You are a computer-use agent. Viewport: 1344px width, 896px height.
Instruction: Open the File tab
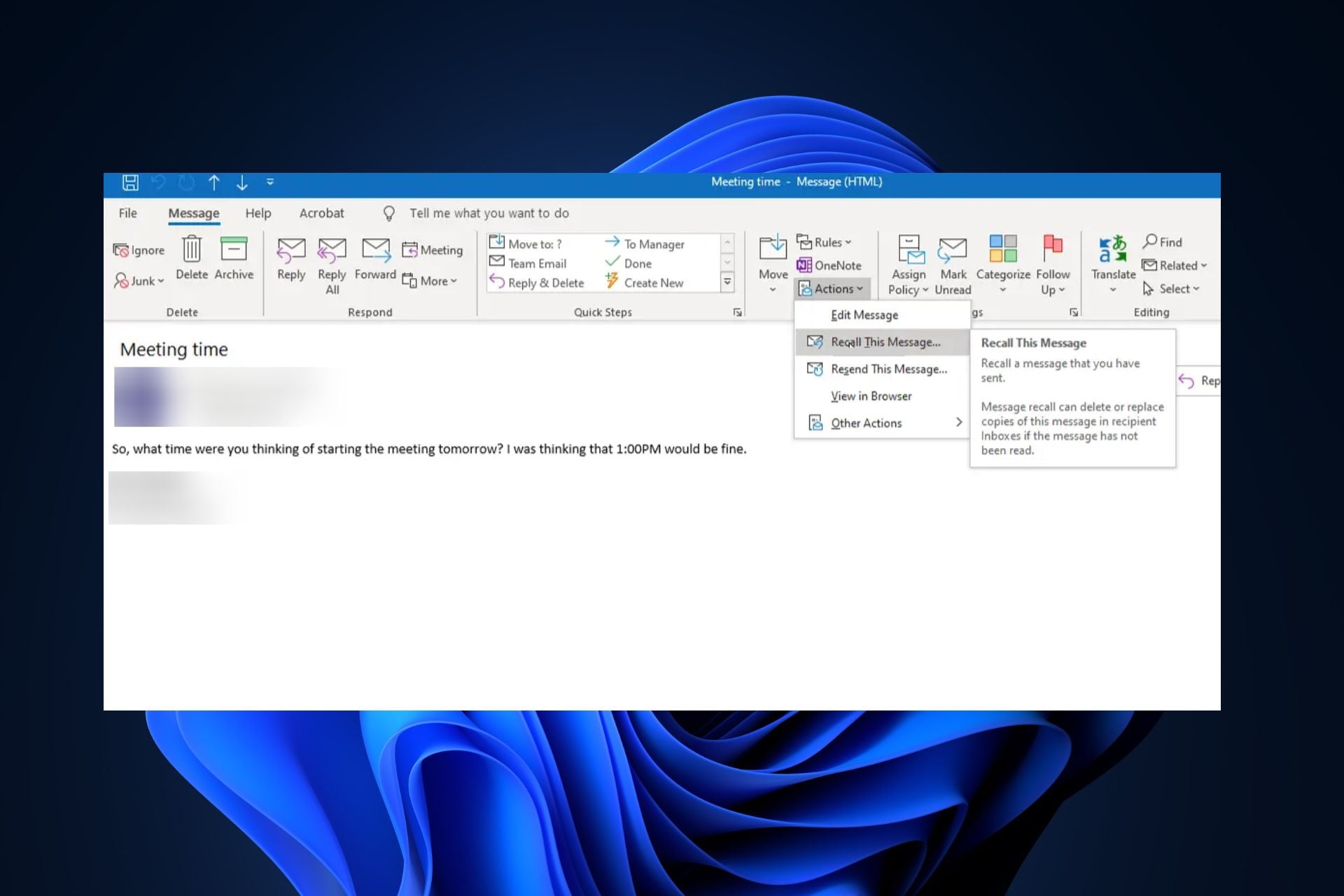pos(127,213)
